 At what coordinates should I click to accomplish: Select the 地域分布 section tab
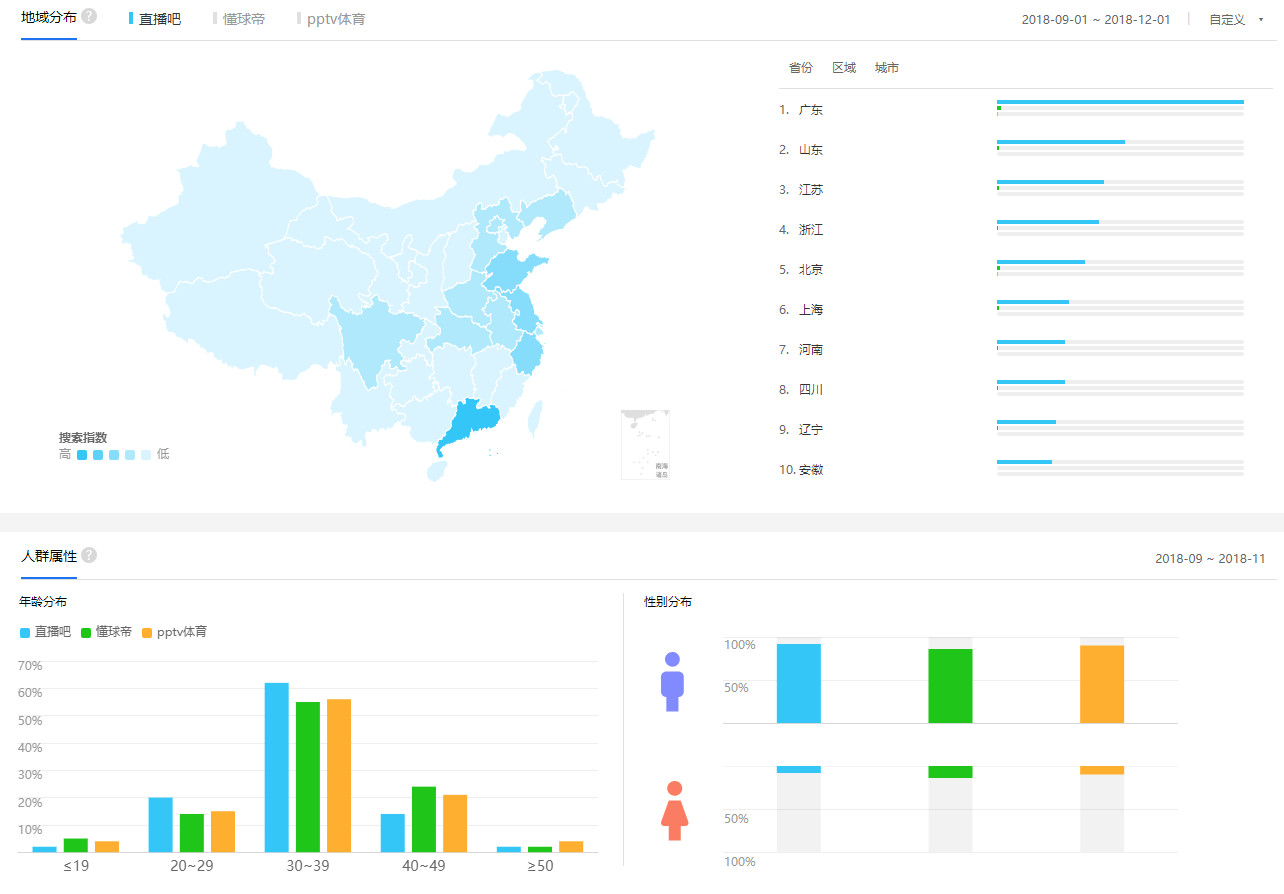tap(49, 17)
